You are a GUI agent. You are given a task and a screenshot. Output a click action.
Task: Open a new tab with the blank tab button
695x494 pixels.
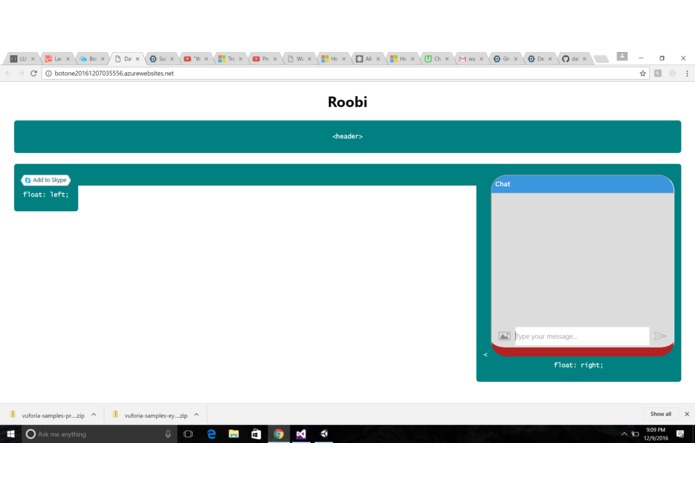pos(601,59)
